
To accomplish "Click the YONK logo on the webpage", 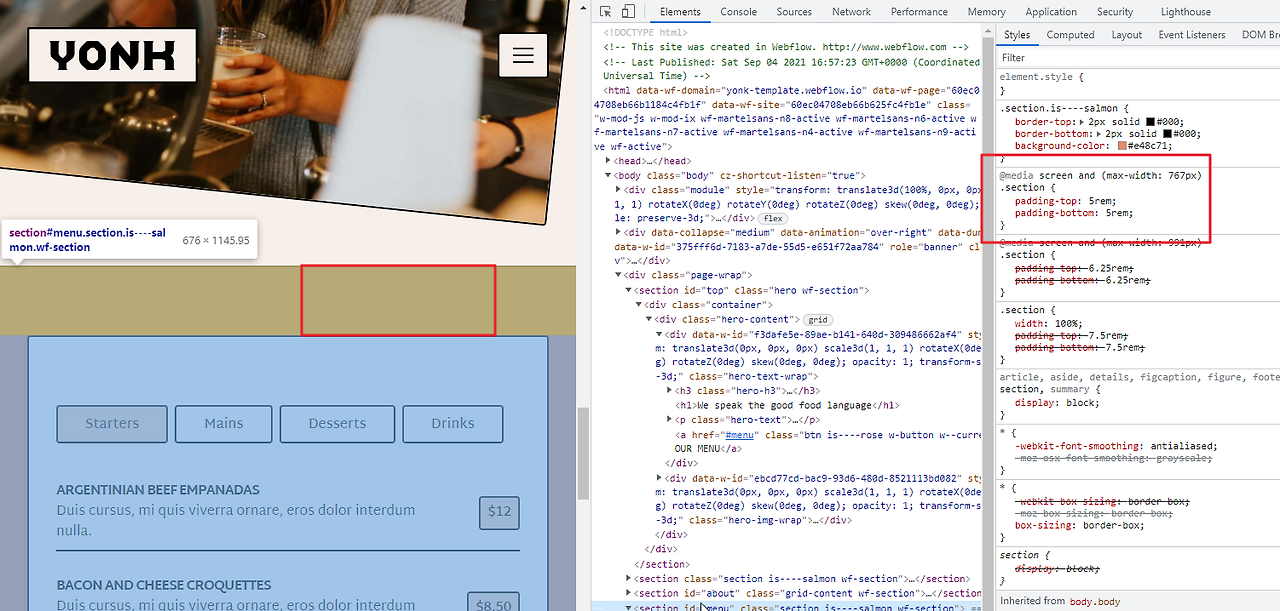I will tap(112, 55).
